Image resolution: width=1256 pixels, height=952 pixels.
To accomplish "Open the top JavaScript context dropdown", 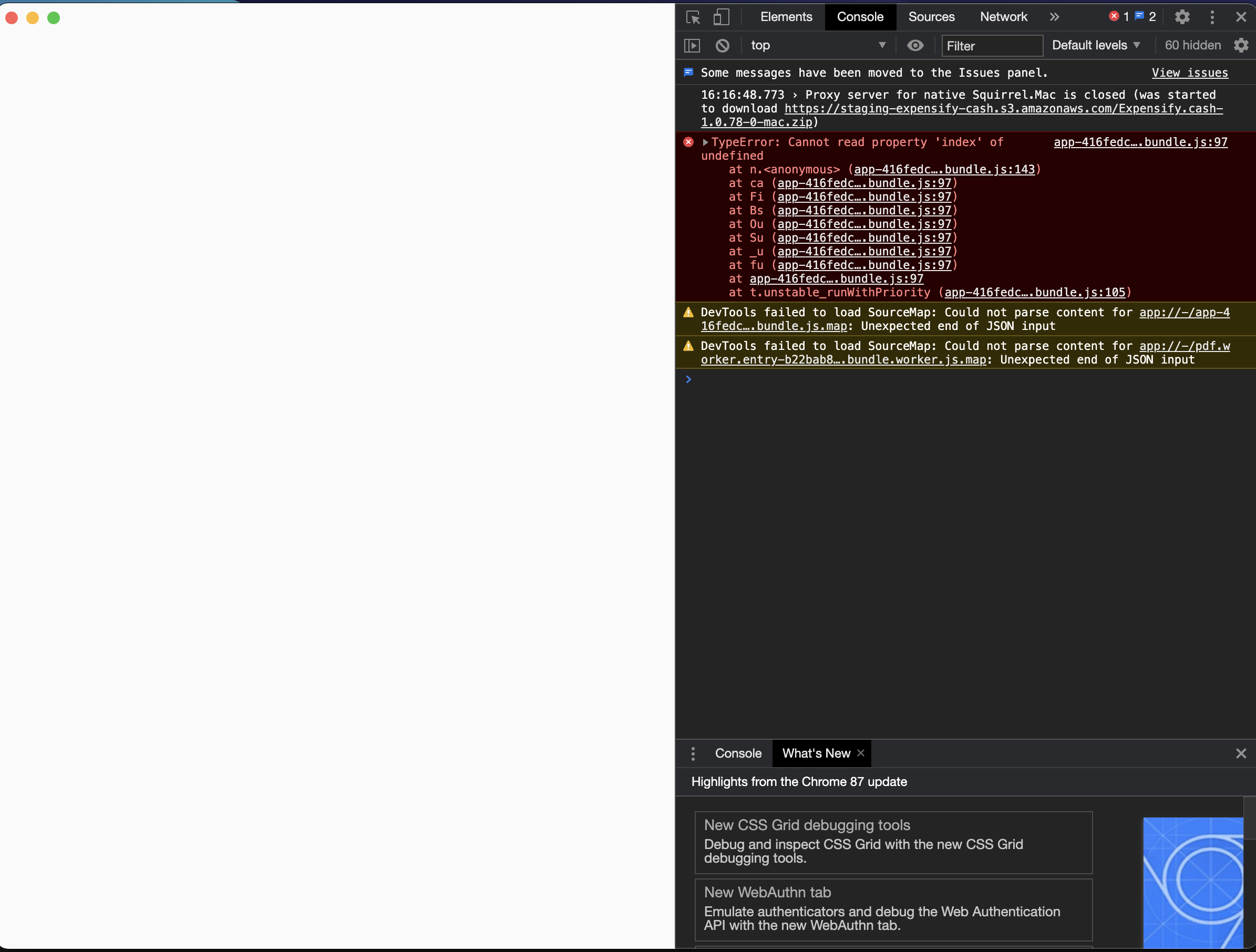I will (x=818, y=45).
